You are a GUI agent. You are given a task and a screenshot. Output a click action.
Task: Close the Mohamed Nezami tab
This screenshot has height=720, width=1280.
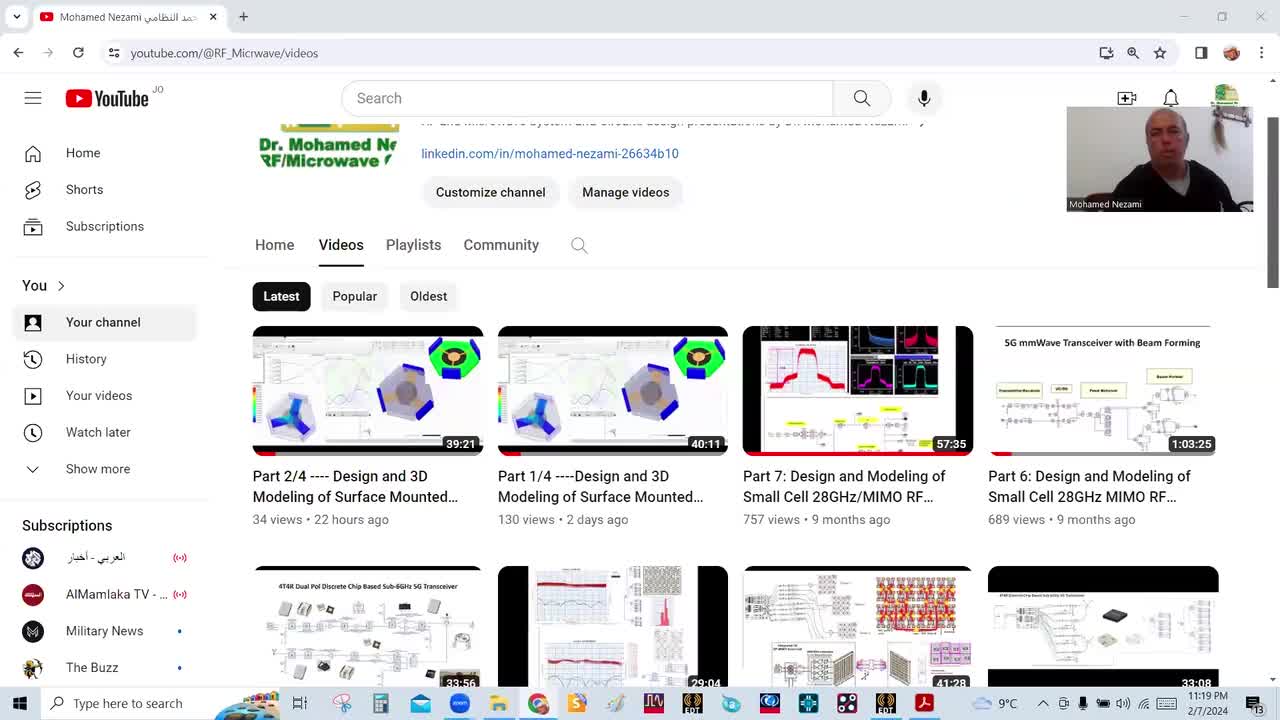(x=213, y=17)
